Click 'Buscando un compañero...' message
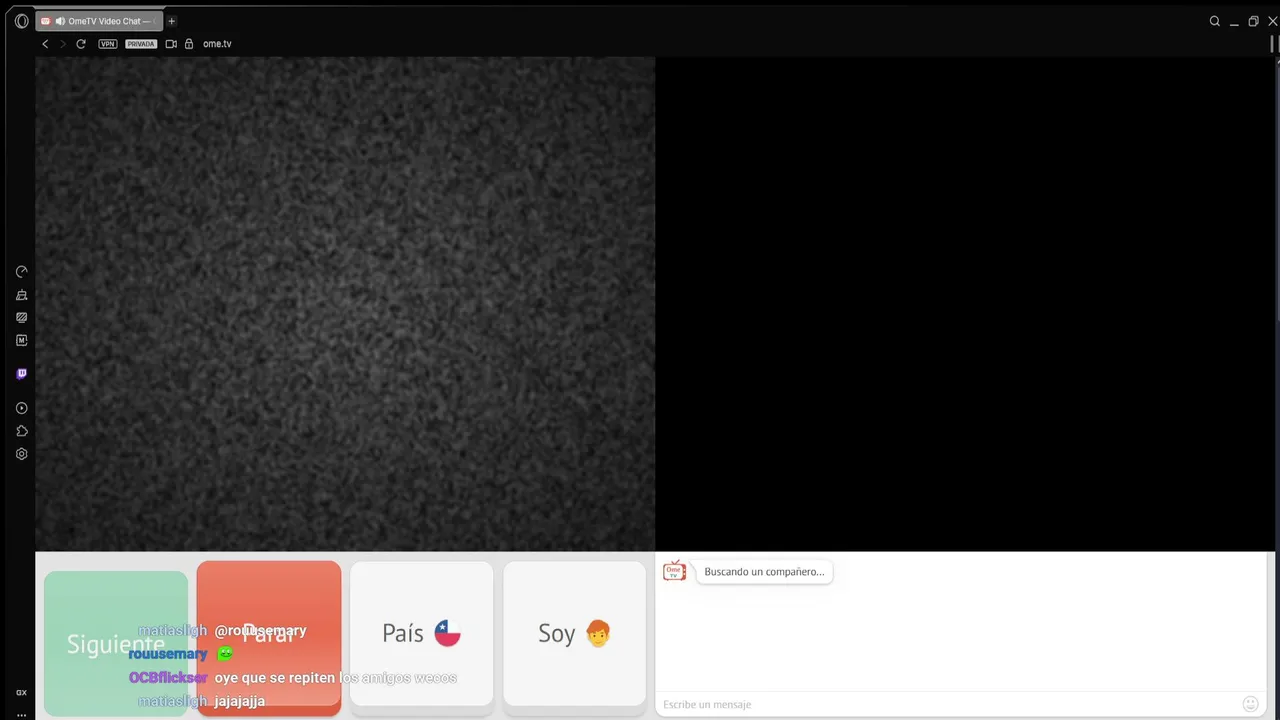Viewport: 1280px width, 720px height. click(764, 572)
